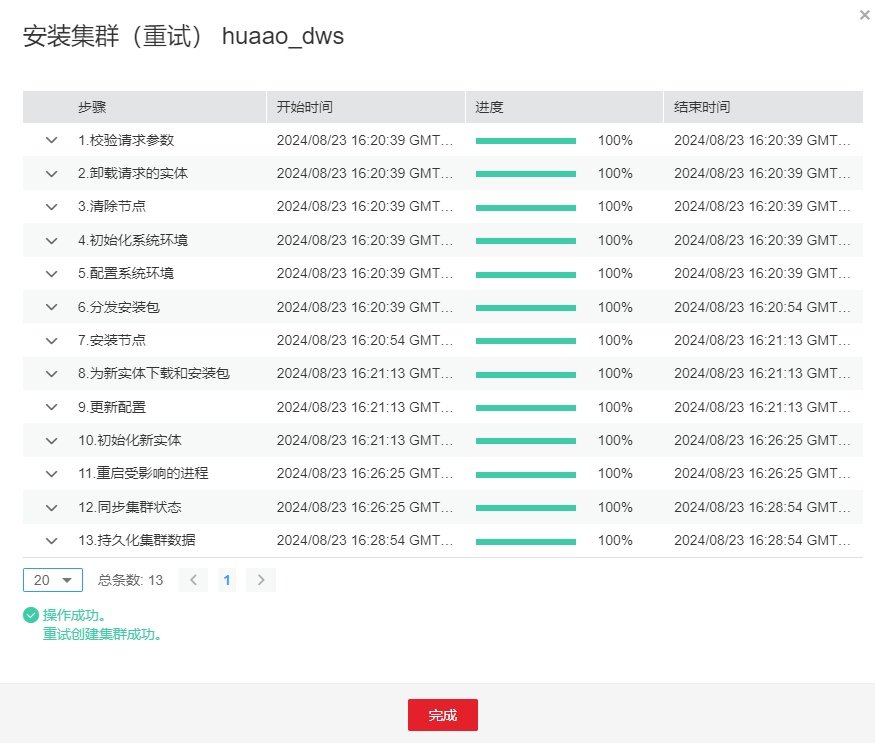Go to next page arrow
Screen dimensions: 875x743
[x=261, y=580]
